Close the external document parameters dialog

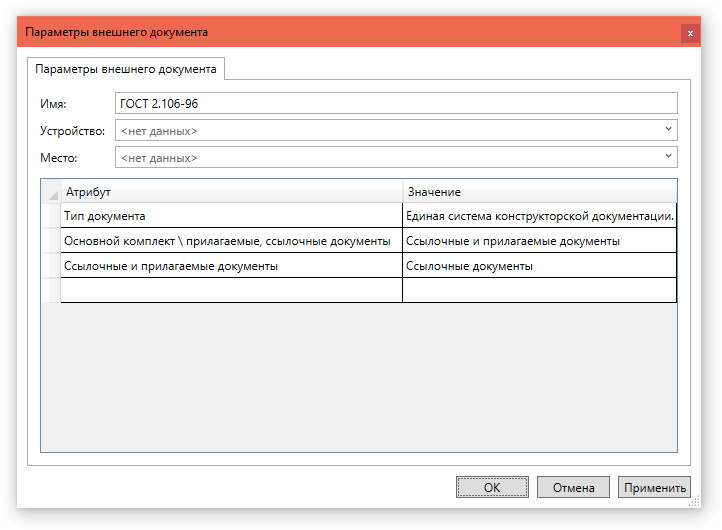point(690,33)
